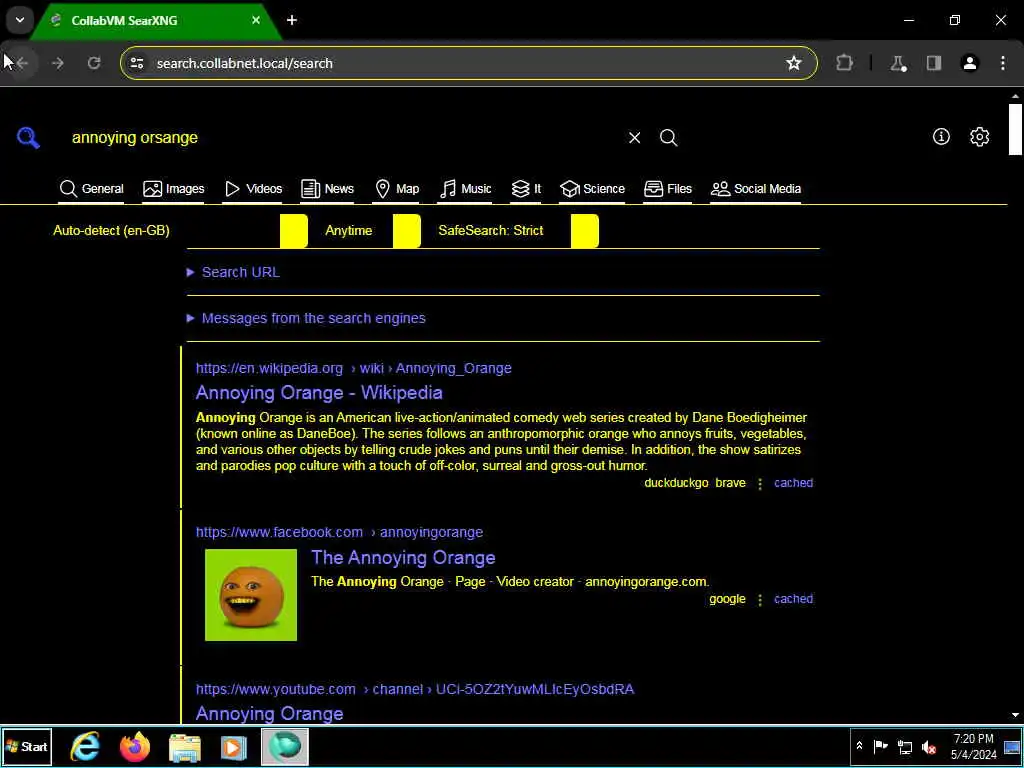Screen dimensions: 1024x768
Task: Click the blue SearXNG magnifier logo
Action: tap(28, 138)
